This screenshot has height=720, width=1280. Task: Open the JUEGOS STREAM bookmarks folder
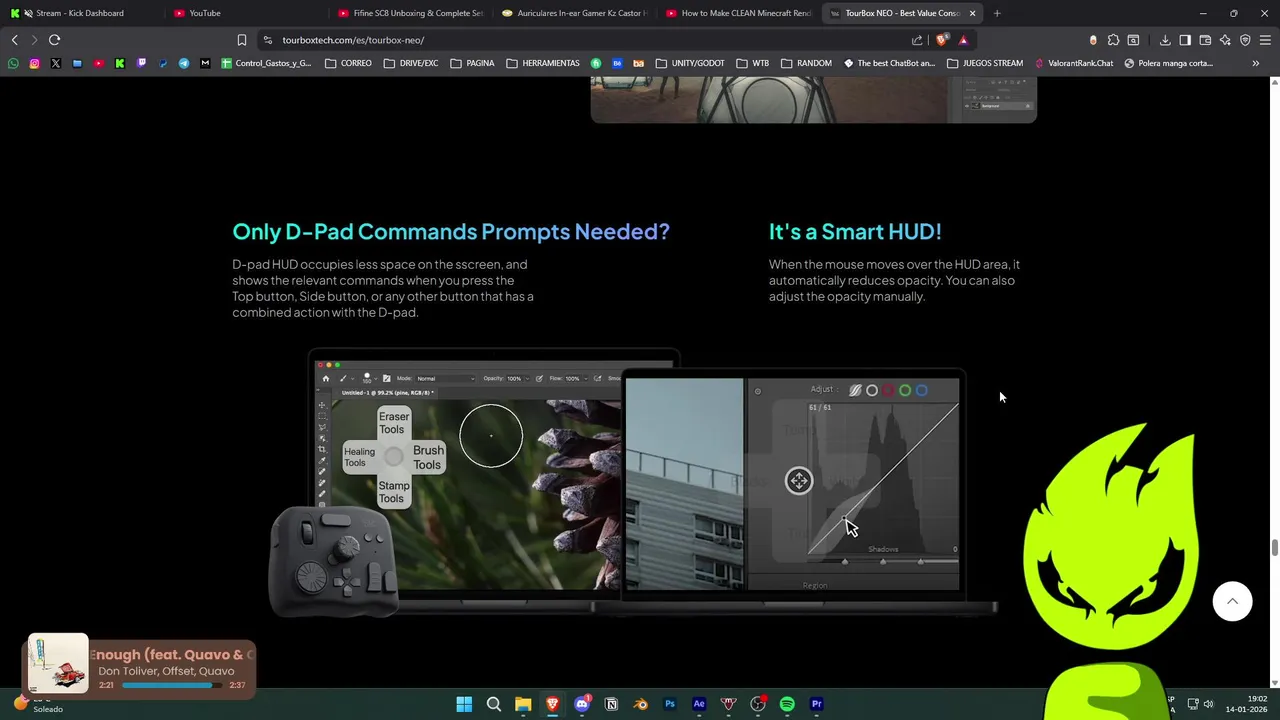pos(985,63)
